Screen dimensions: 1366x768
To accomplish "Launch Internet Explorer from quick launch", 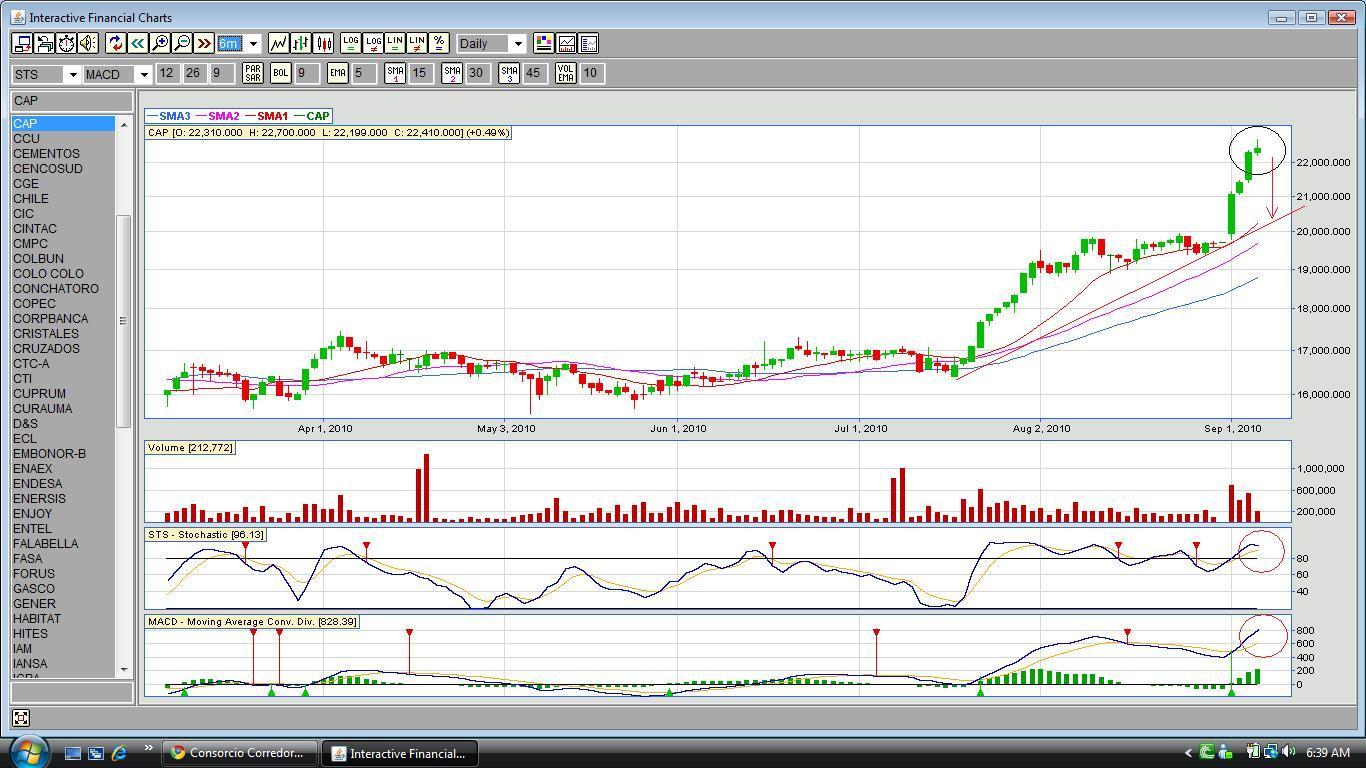I will (x=119, y=753).
